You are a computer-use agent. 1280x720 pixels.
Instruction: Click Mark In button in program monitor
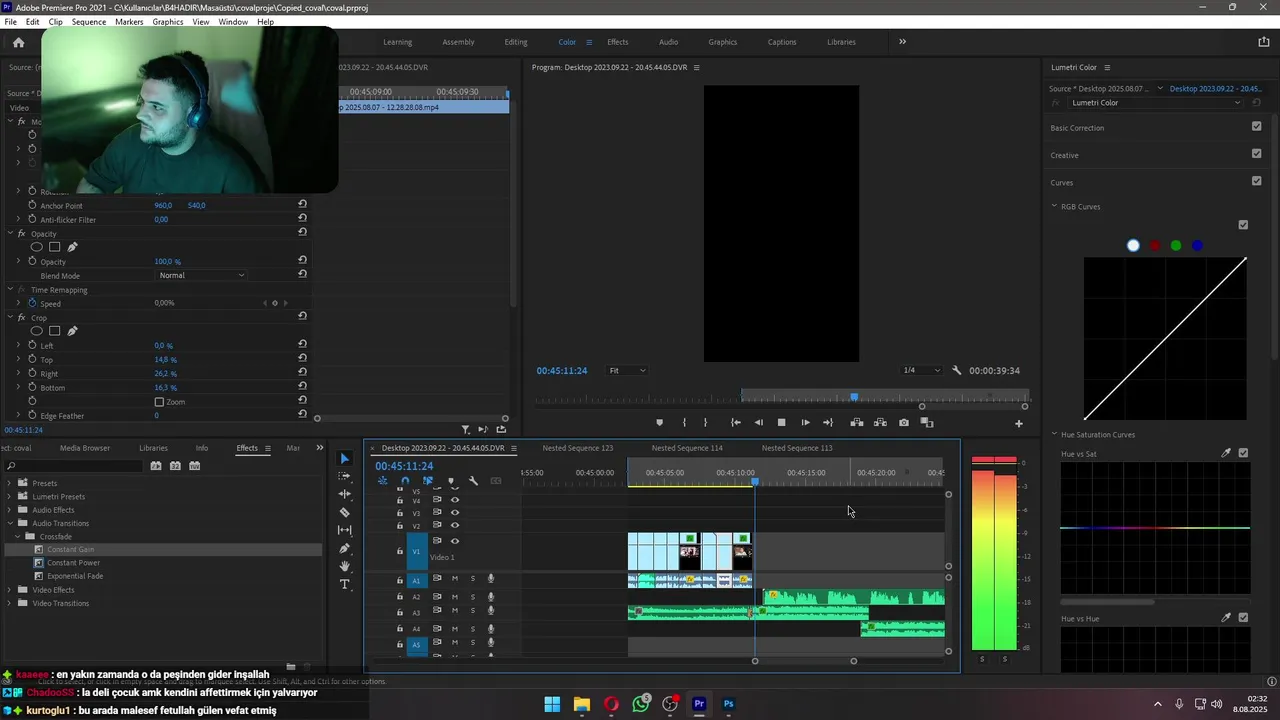[684, 423]
